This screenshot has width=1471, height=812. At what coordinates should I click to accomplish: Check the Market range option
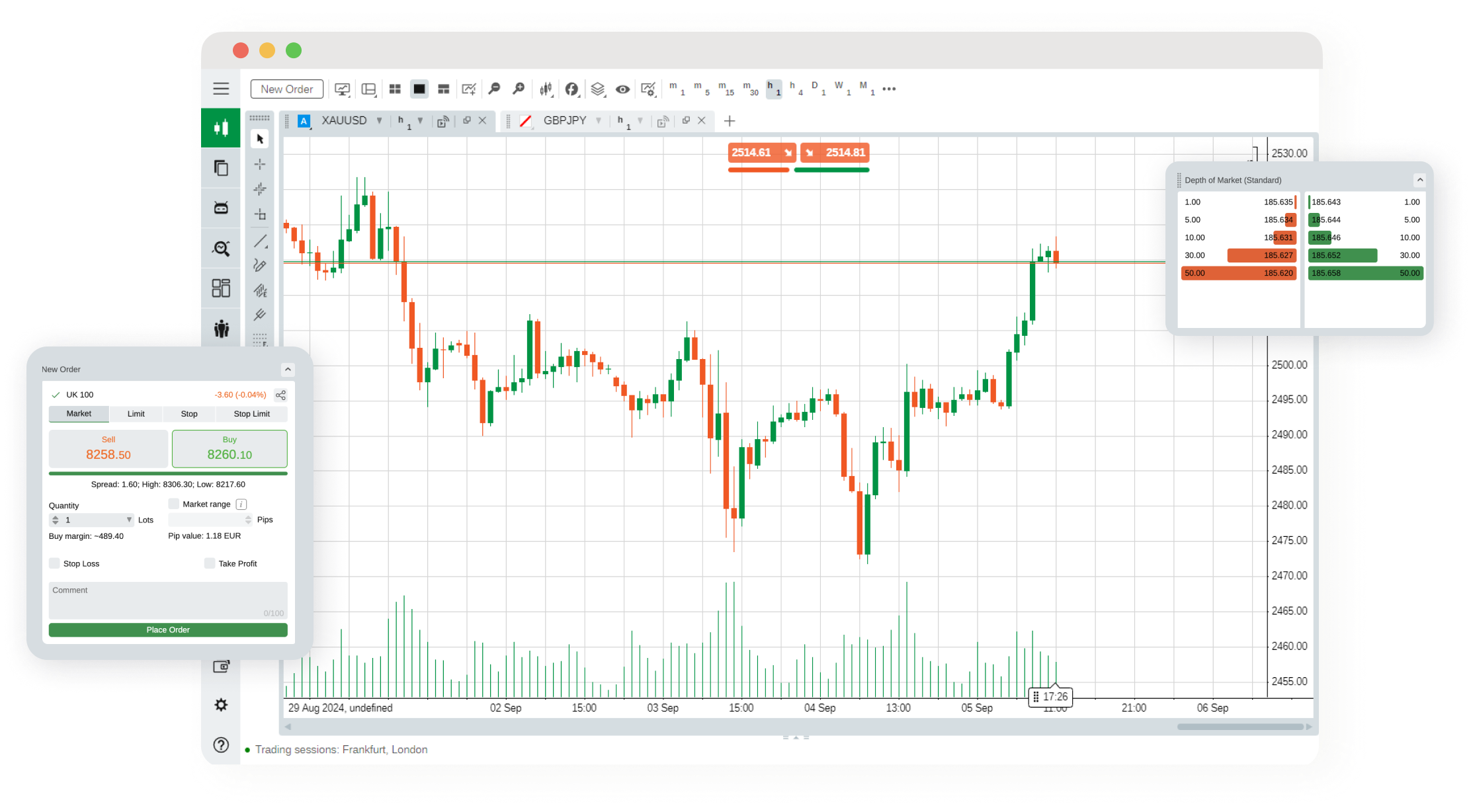tap(174, 503)
